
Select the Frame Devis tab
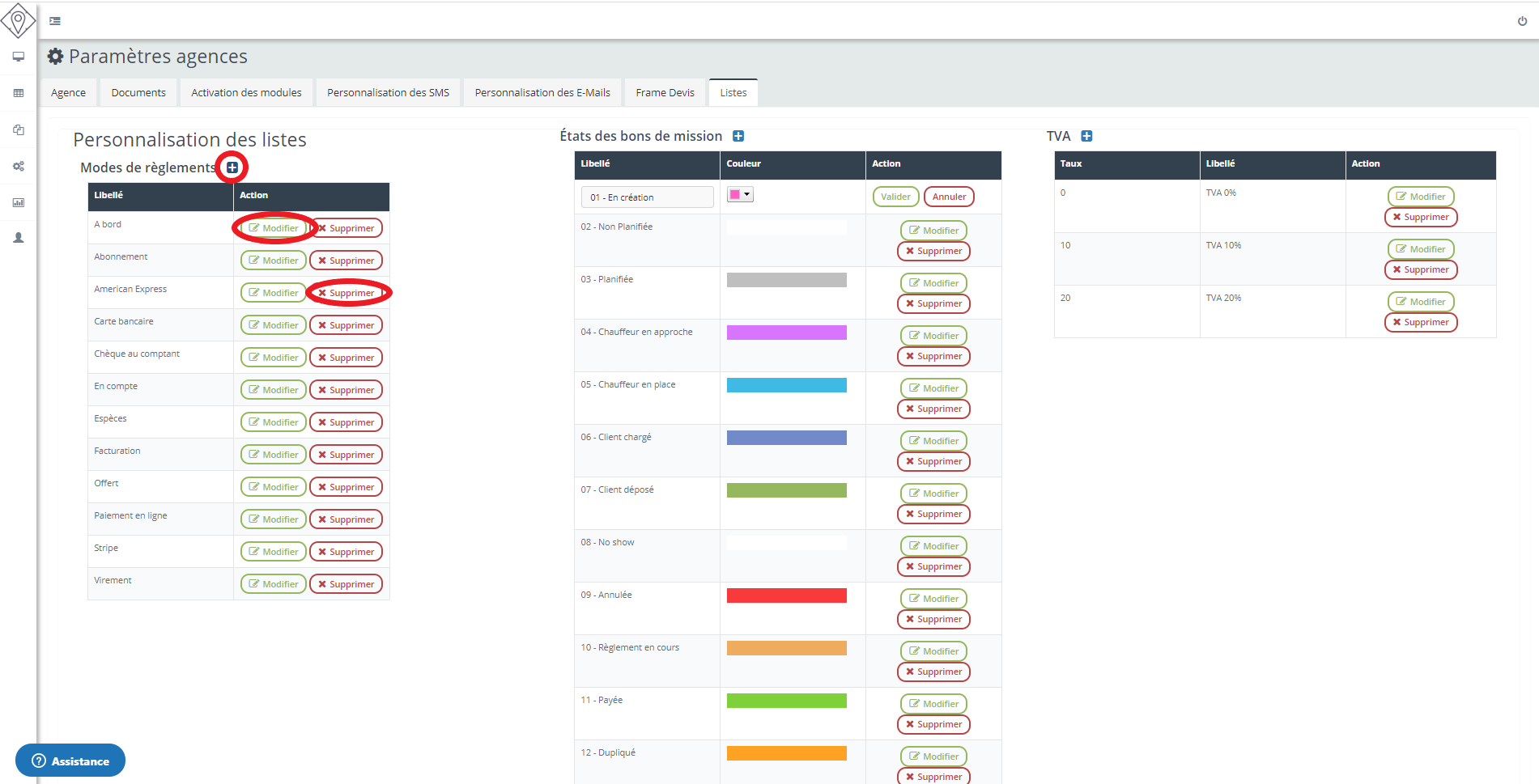(x=665, y=93)
